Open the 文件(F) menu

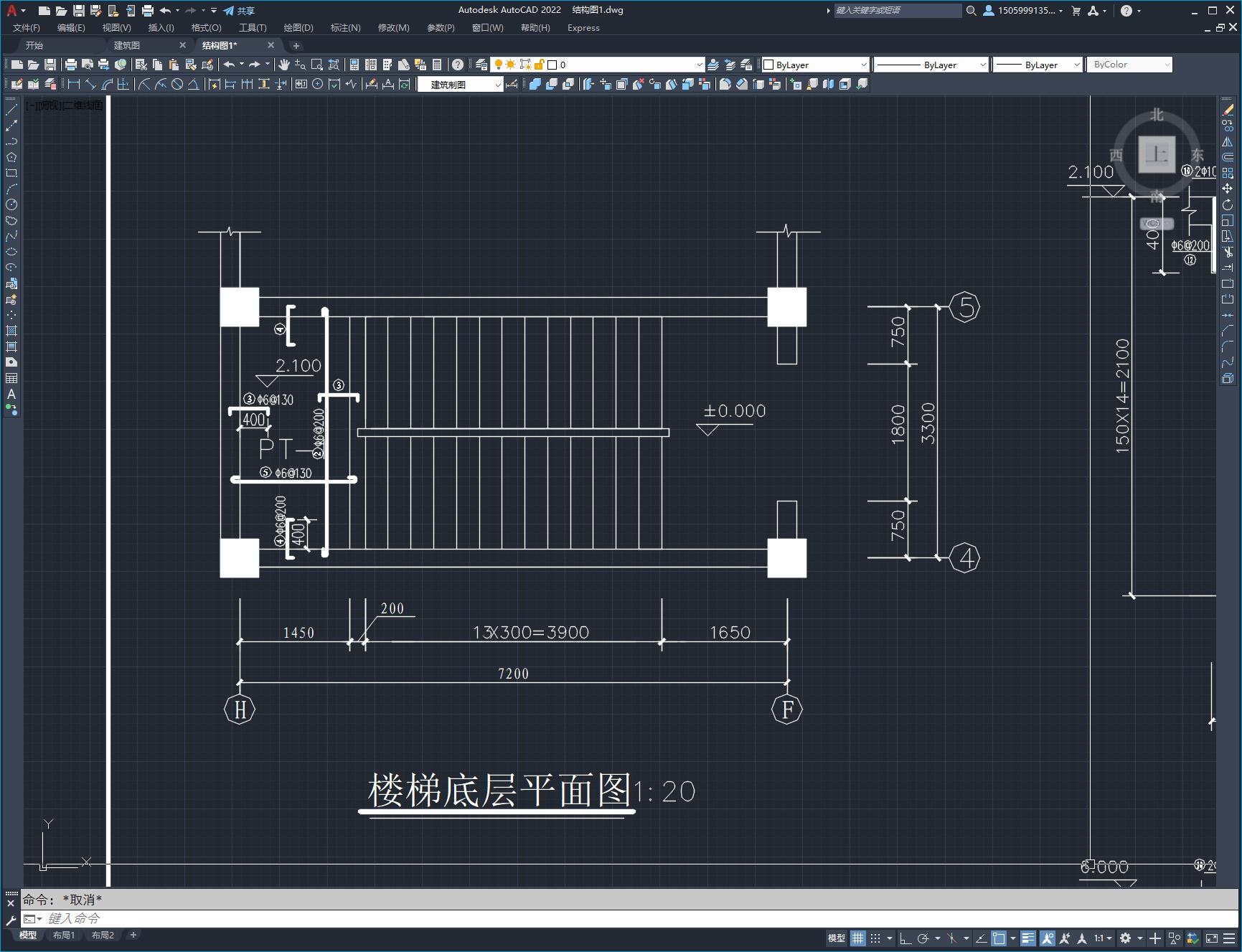[27, 28]
